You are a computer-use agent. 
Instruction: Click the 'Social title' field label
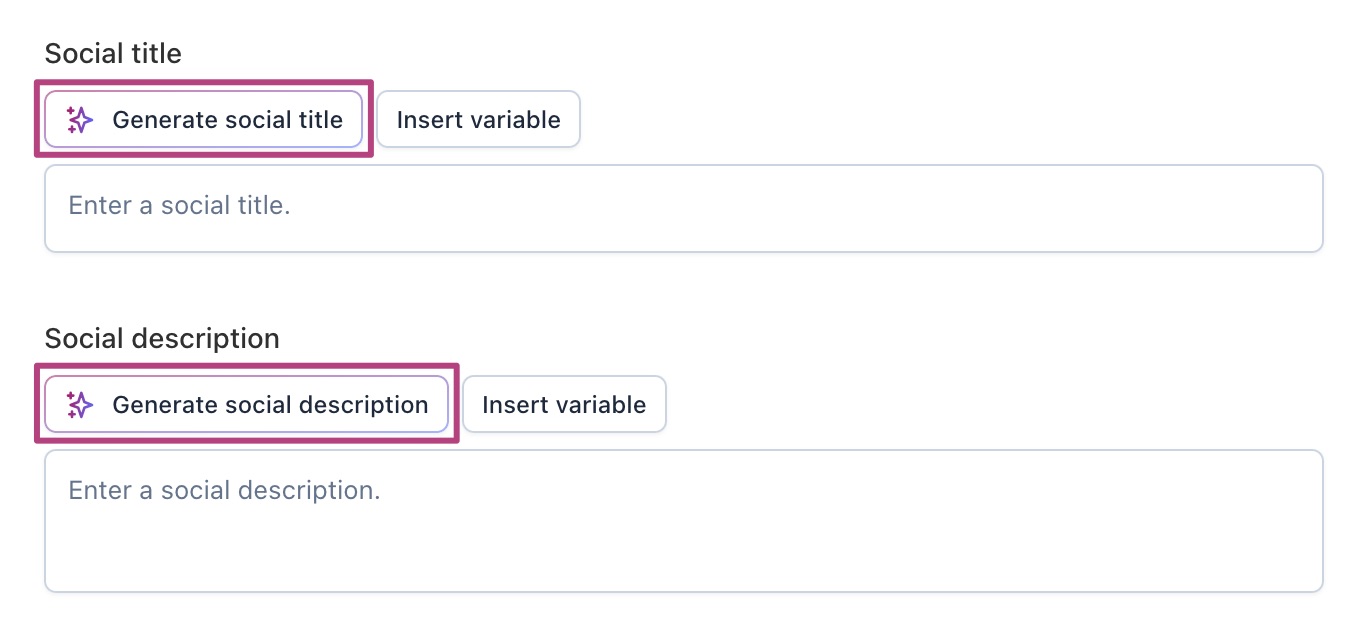(113, 54)
